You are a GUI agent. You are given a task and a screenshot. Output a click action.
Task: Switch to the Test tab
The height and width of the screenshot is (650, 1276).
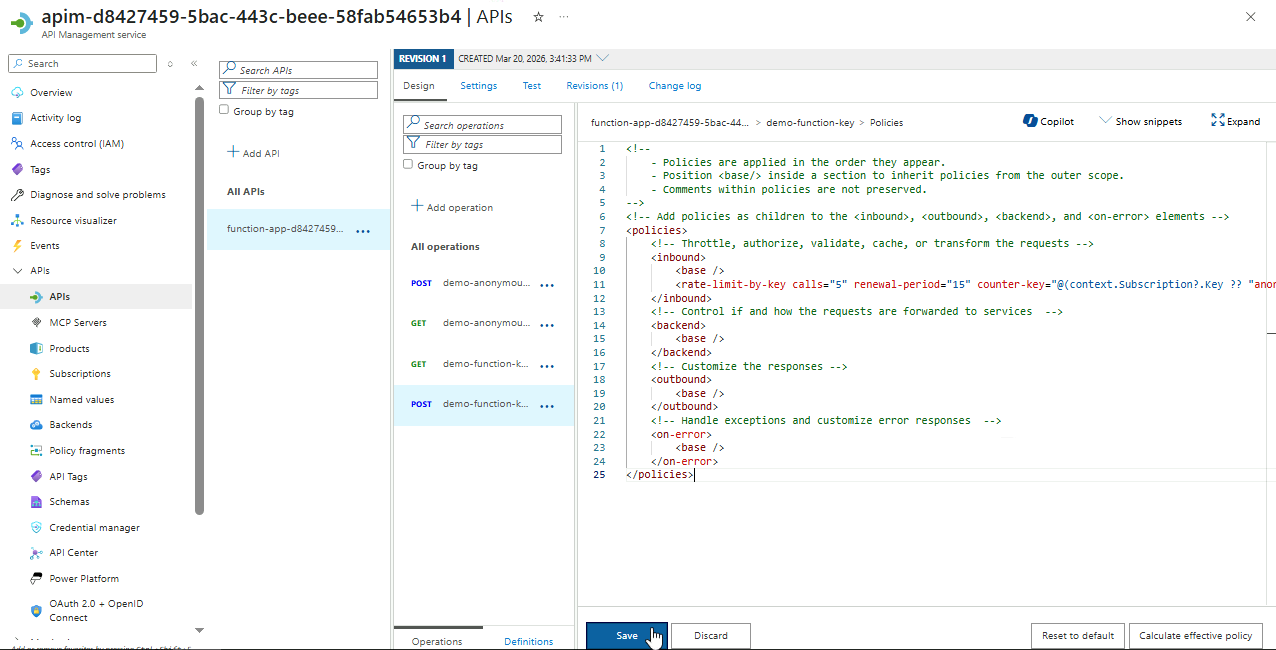pyautogui.click(x=531, y=86)
